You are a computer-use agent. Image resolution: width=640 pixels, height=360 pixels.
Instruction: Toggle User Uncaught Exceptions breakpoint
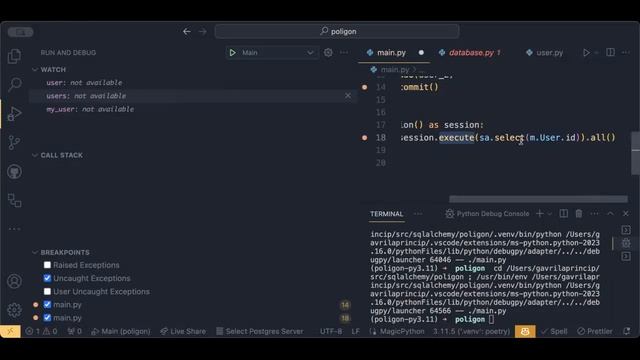(47, 291)
